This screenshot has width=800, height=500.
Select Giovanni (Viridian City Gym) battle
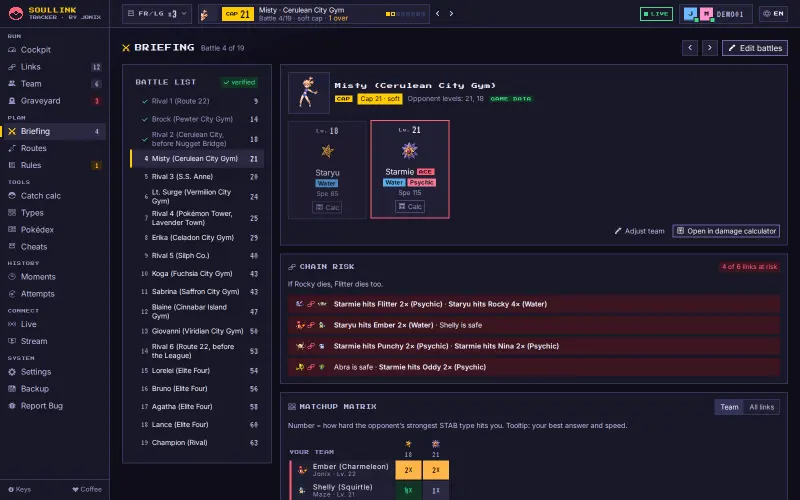197,331
